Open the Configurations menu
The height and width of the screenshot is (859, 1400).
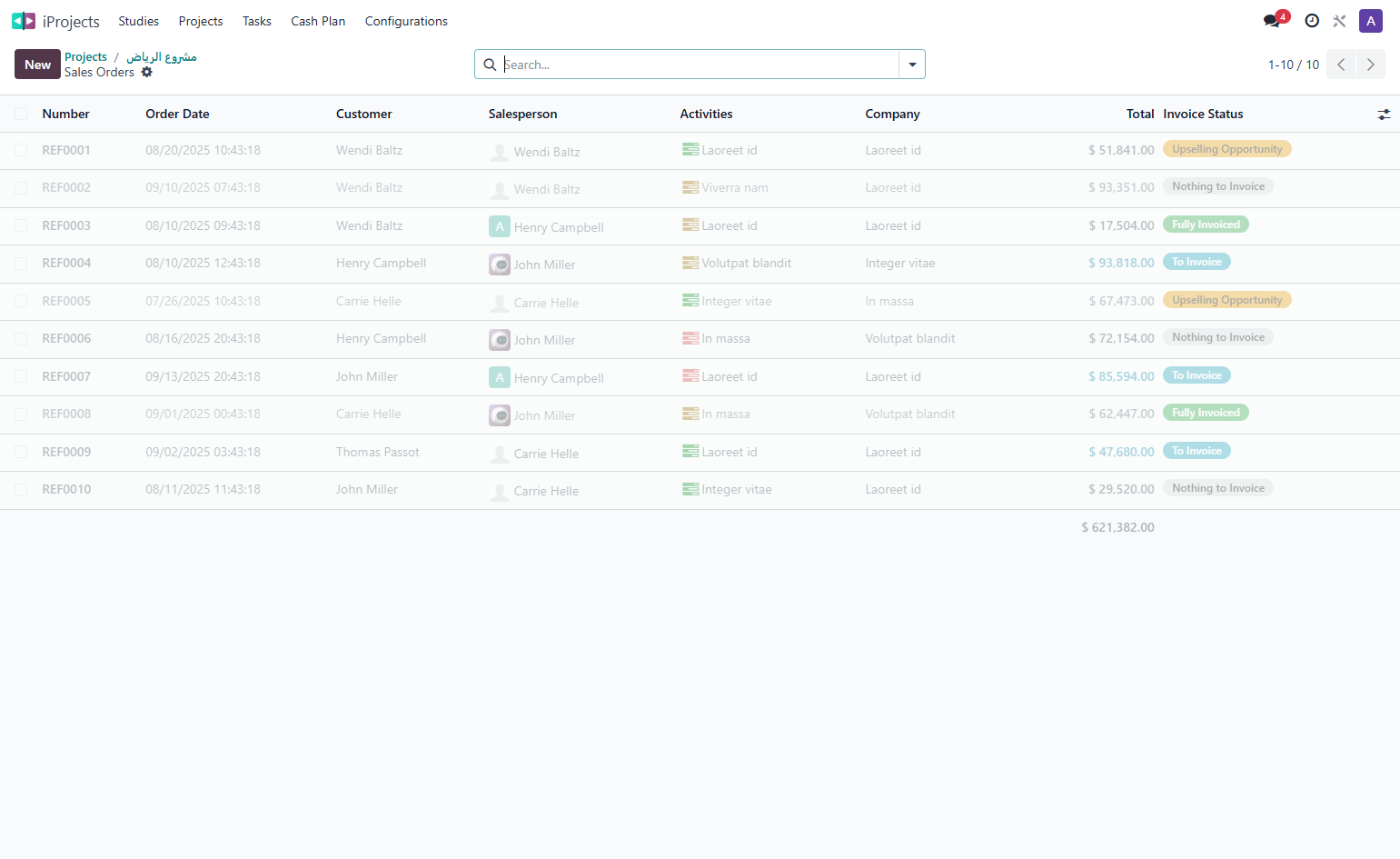[x=406, y=21]
